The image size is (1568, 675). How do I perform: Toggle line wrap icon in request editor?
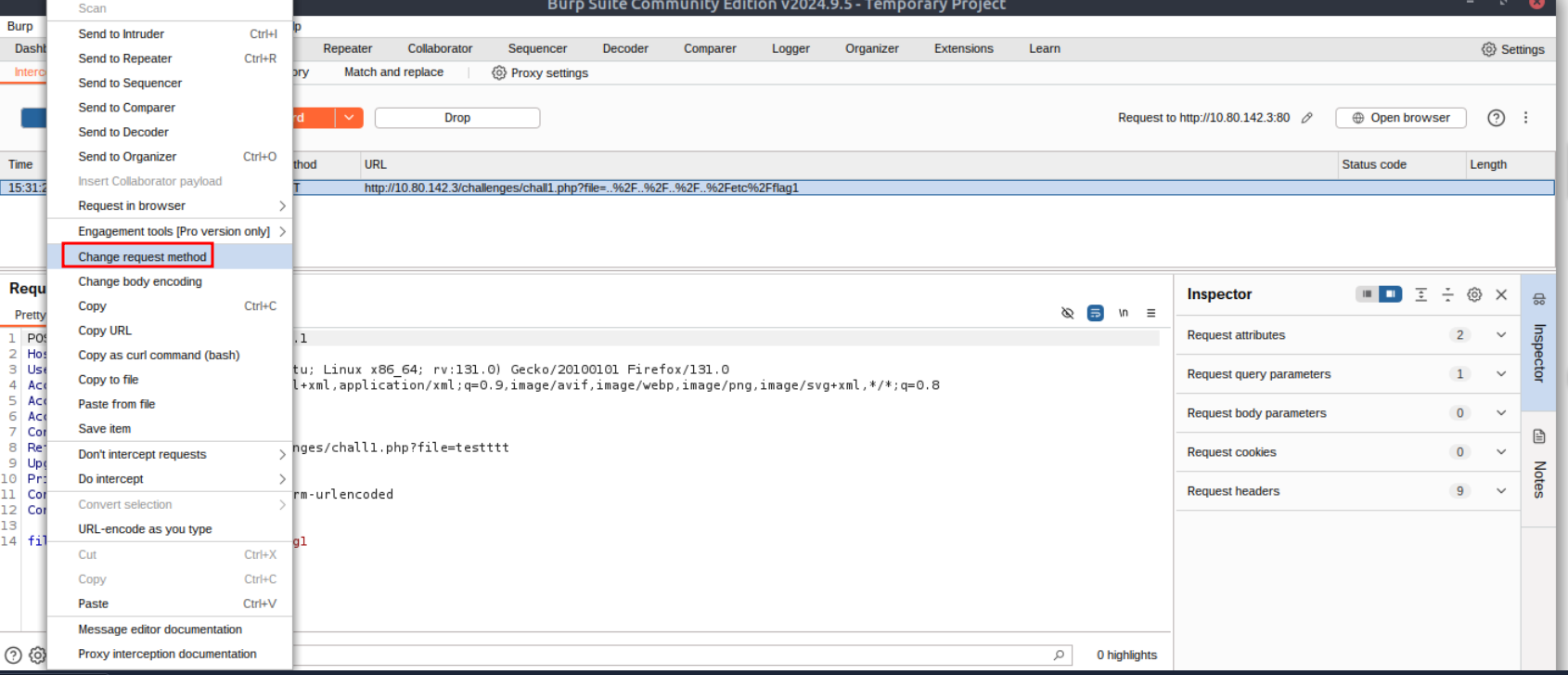(1095, 313)
